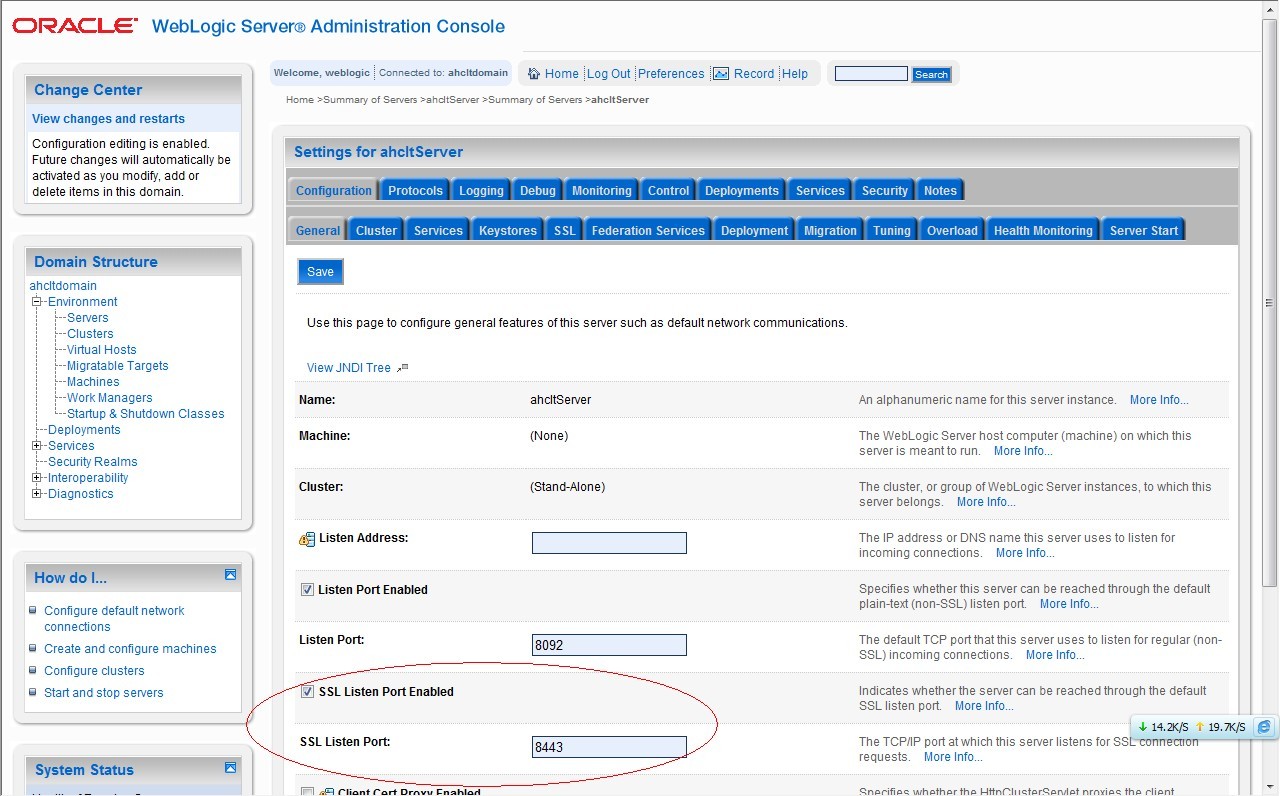Select Security Realms in the tree
1280x796 pixels.
(x=93, y=462)
